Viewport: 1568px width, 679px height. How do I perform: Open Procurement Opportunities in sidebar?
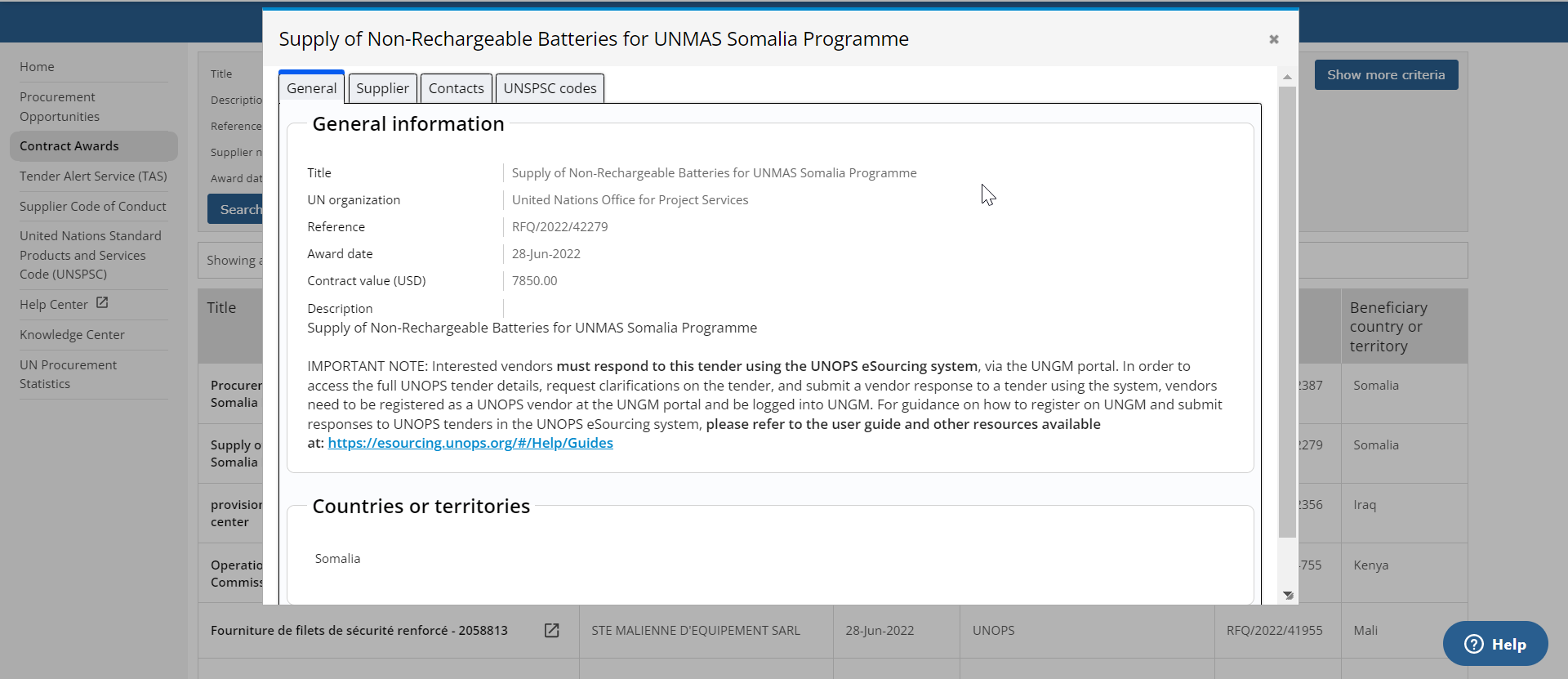[x=60, y=107]
